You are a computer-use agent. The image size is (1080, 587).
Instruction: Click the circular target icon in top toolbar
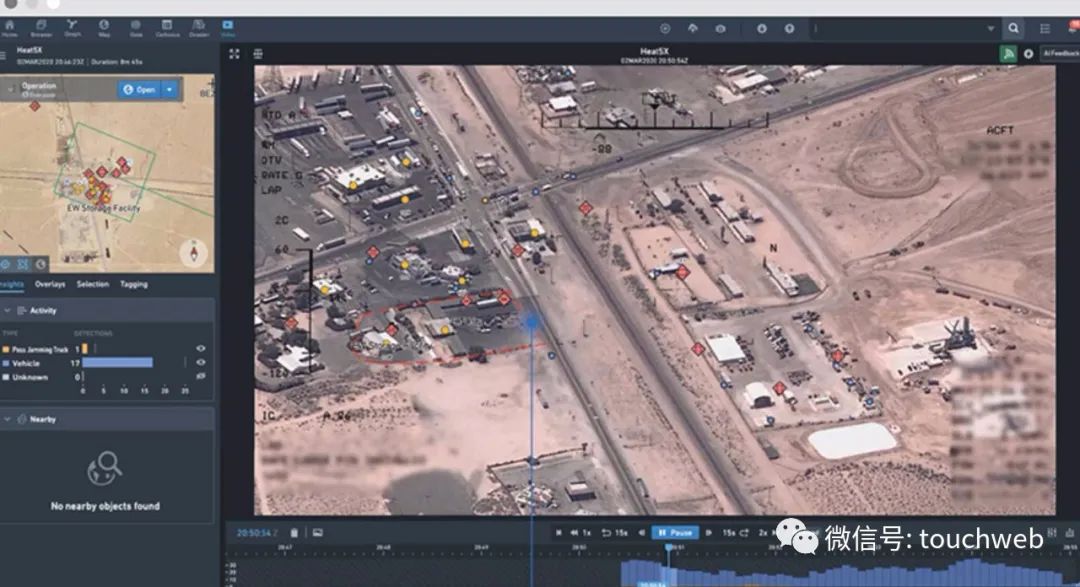[x=665, y=28]
